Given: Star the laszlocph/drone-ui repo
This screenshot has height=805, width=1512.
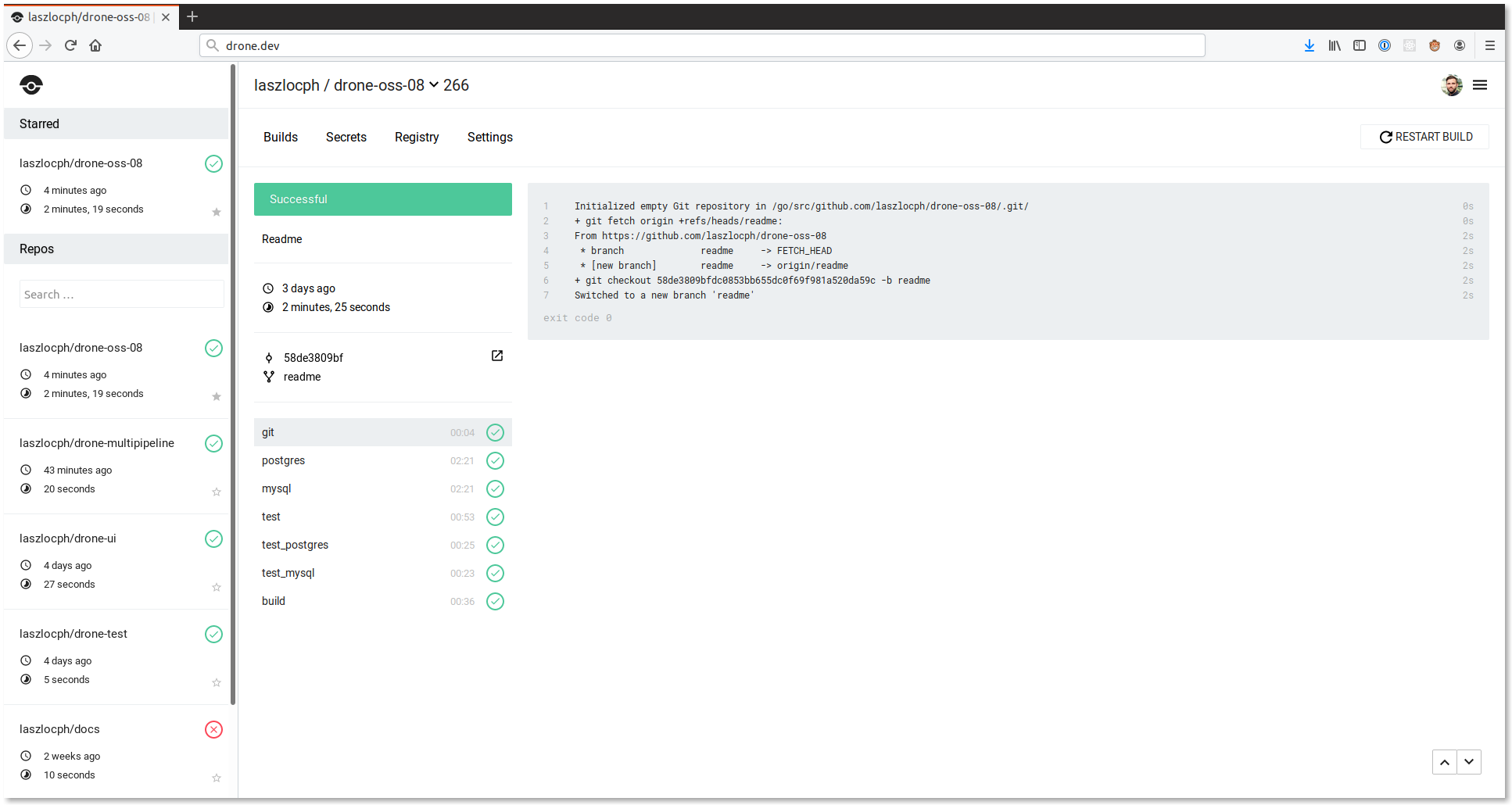Looking at the screenshot, I should pyautogui.click(x=217, y=587).
